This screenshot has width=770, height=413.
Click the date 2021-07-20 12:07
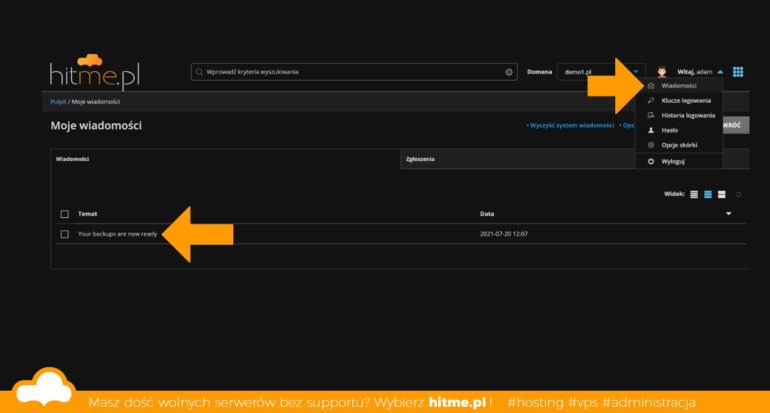(x=504, y=234)
